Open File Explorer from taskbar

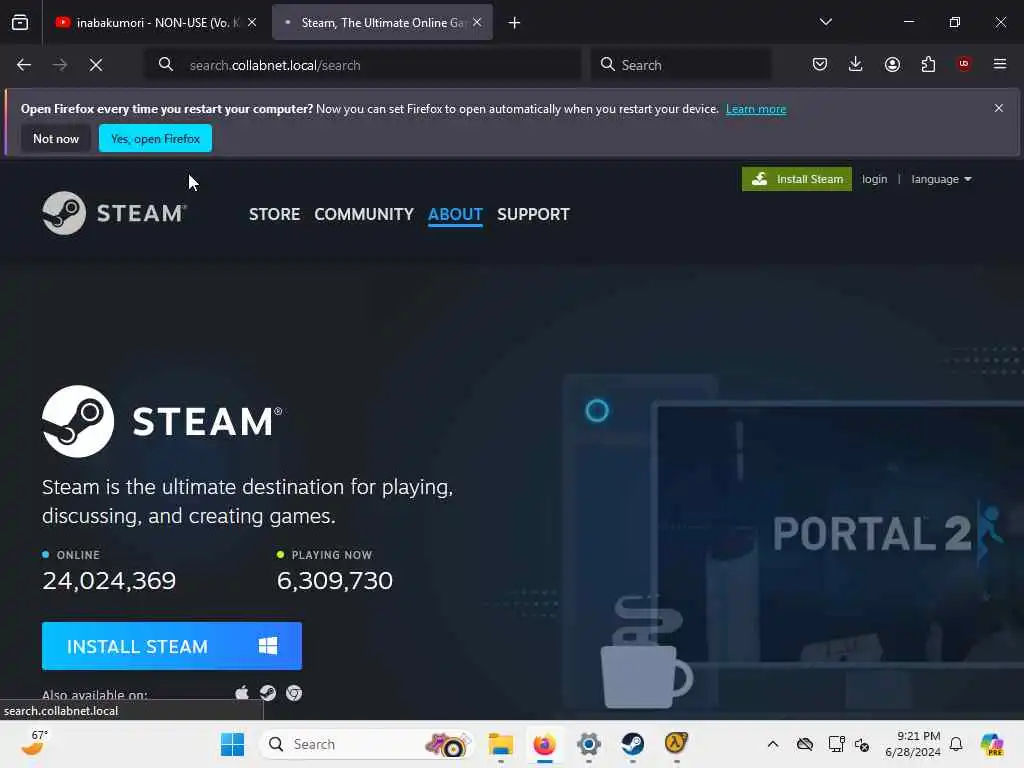[501, 744]
